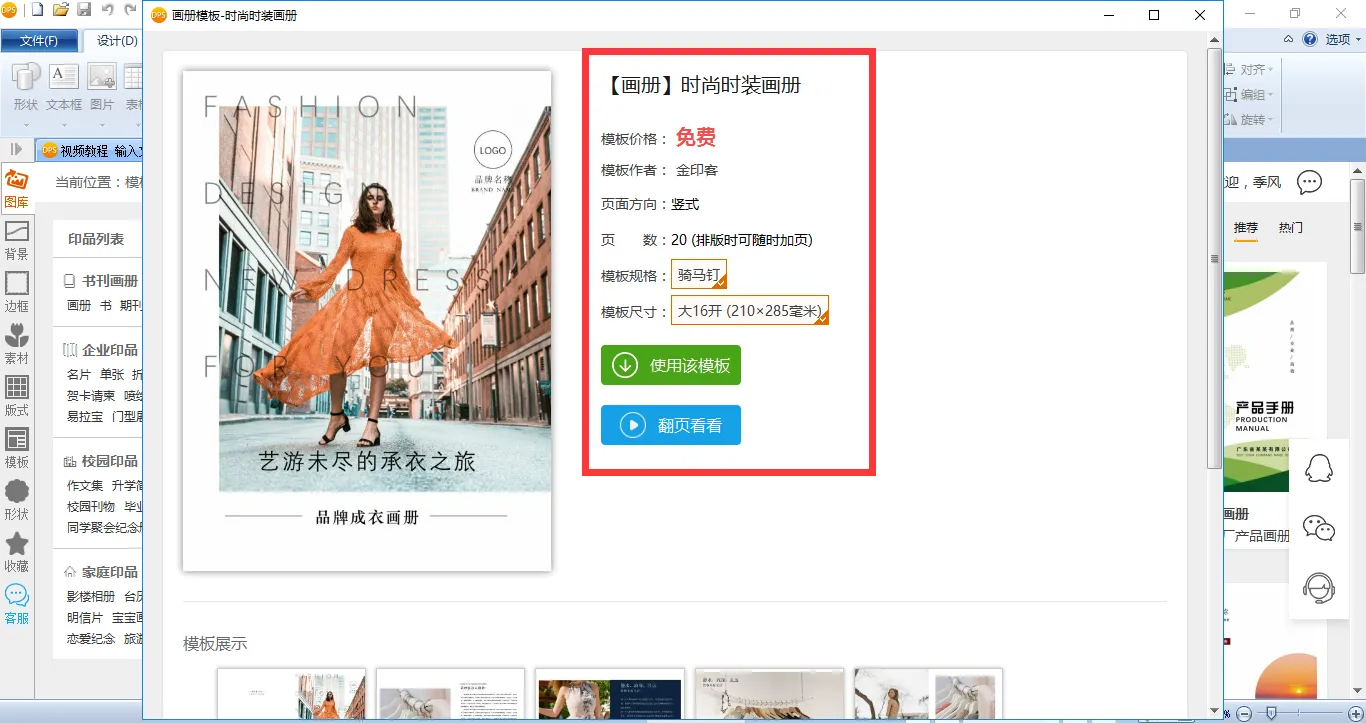The image size is (1366, 723).
Task: Click the new document icon in quick access toolbar
Action: pos(38,11)
